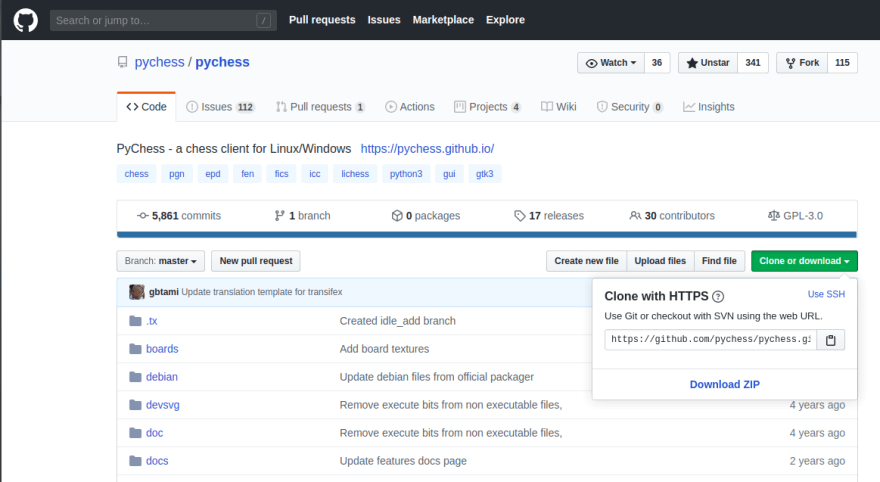This screenshot has width=880, height=482.
Task: Open the Insights tab
Action: [708, 107]
